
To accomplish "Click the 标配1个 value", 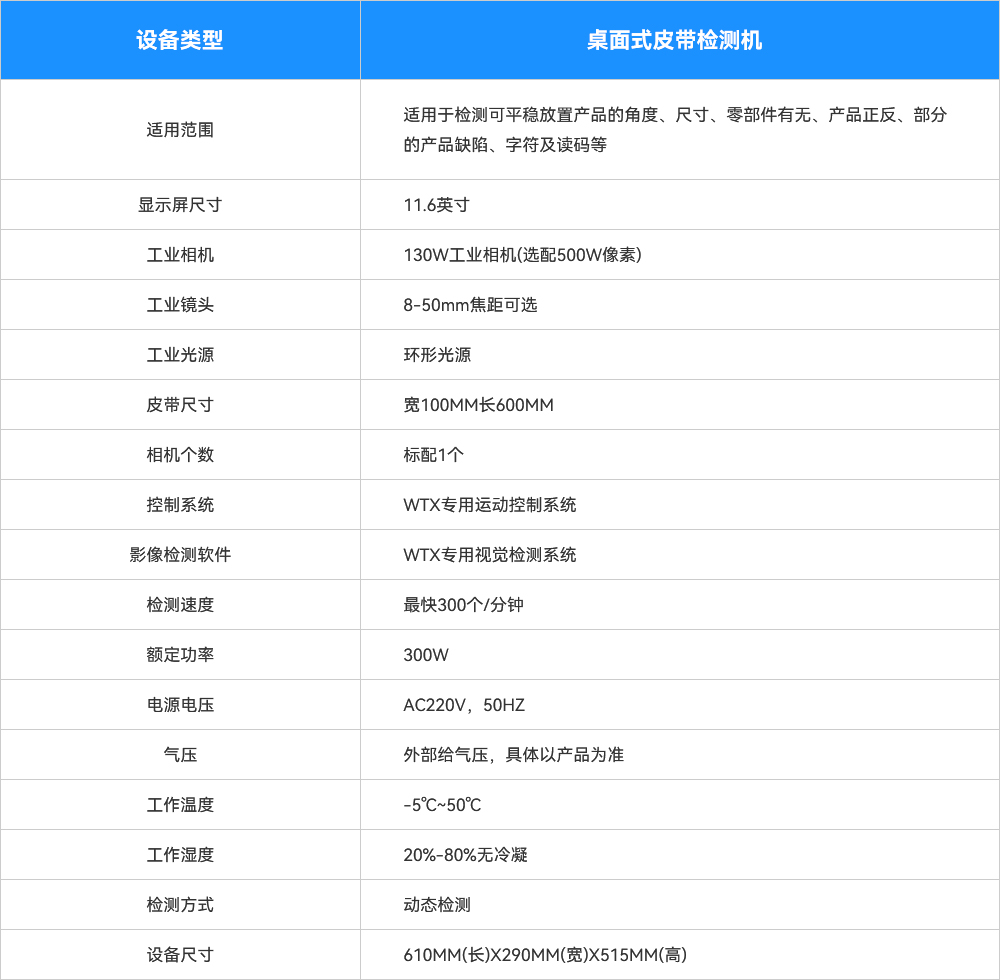I will coord(434,455).
